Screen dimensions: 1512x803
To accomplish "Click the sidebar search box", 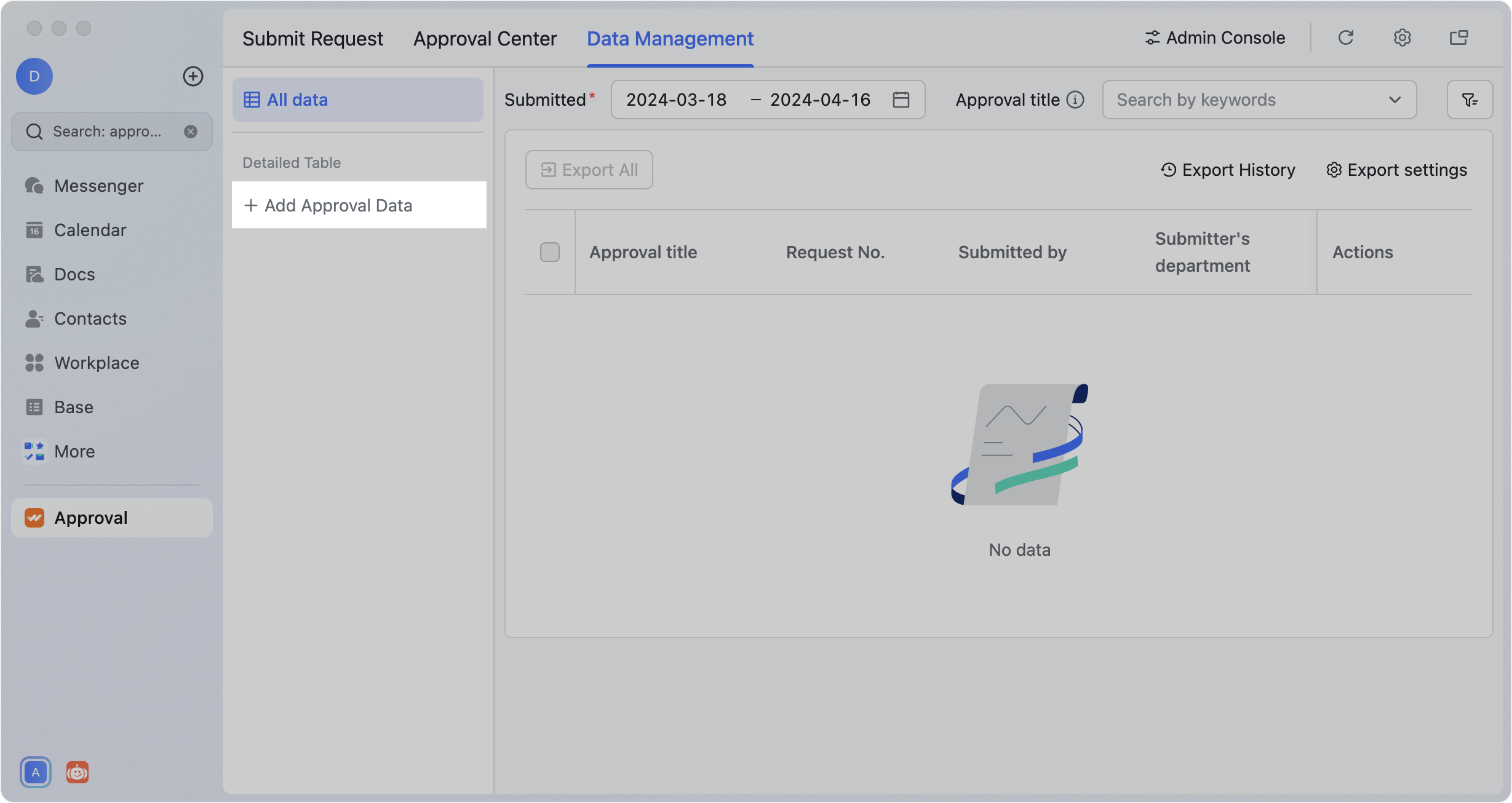I will [x=112, y=132].
